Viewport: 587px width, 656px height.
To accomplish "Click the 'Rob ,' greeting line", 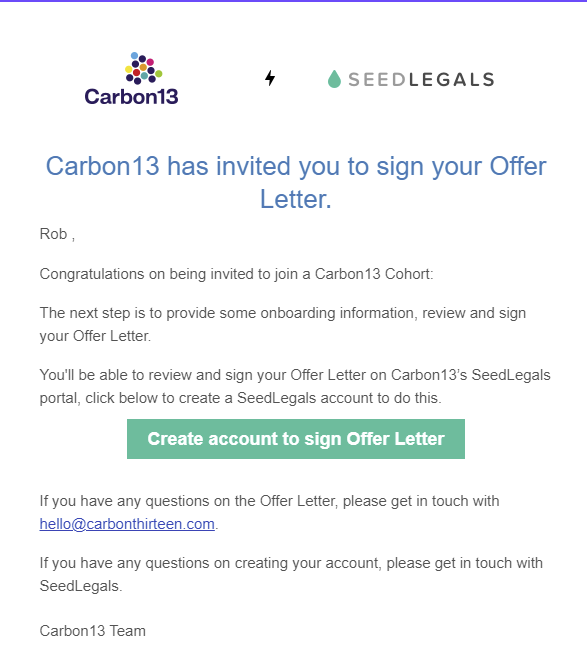I will click(57, 234).
